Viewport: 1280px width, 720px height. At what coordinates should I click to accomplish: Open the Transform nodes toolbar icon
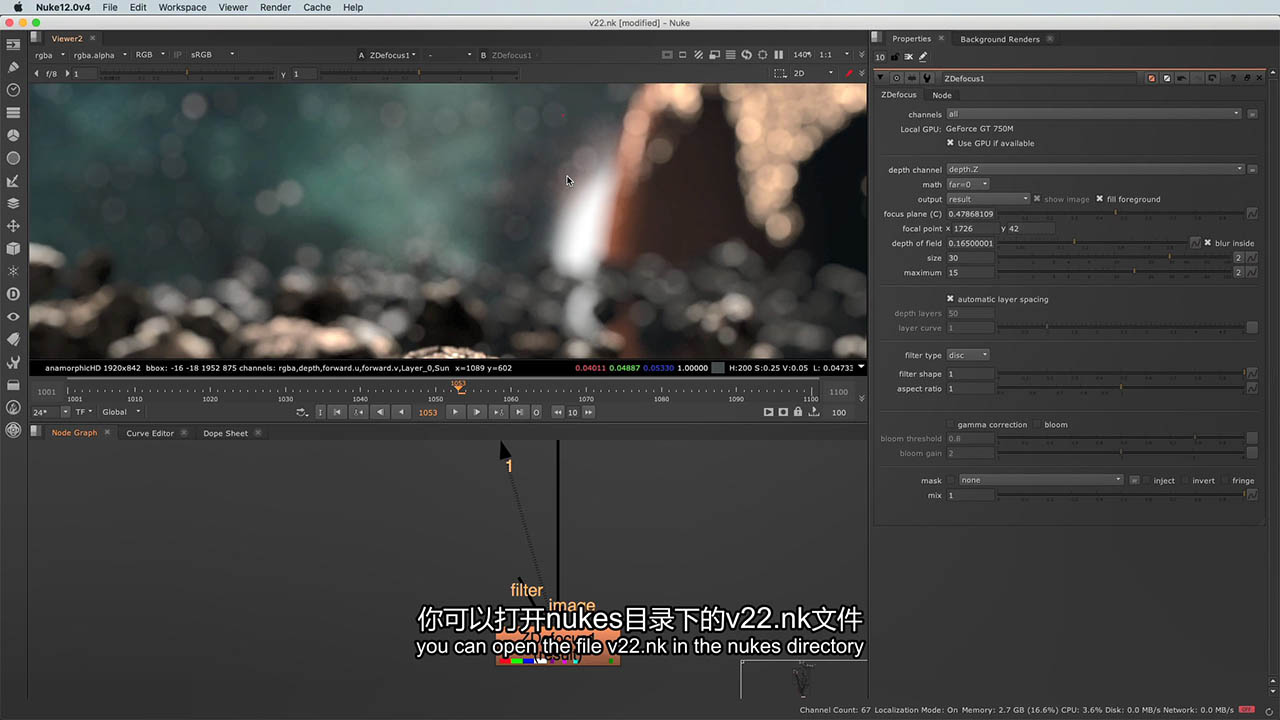click(x=13, y=226)
